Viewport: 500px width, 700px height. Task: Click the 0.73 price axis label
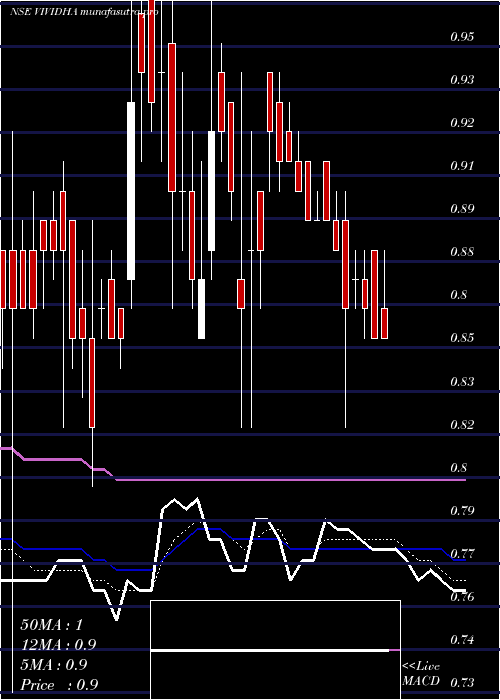click(x=462, y=683)
